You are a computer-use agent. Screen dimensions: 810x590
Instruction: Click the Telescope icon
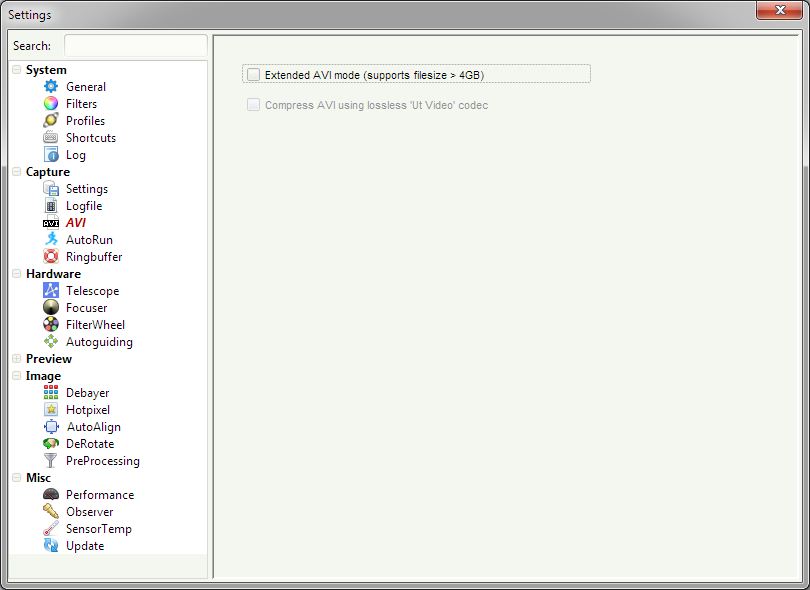pyautogui.click(x=51, y=290)
